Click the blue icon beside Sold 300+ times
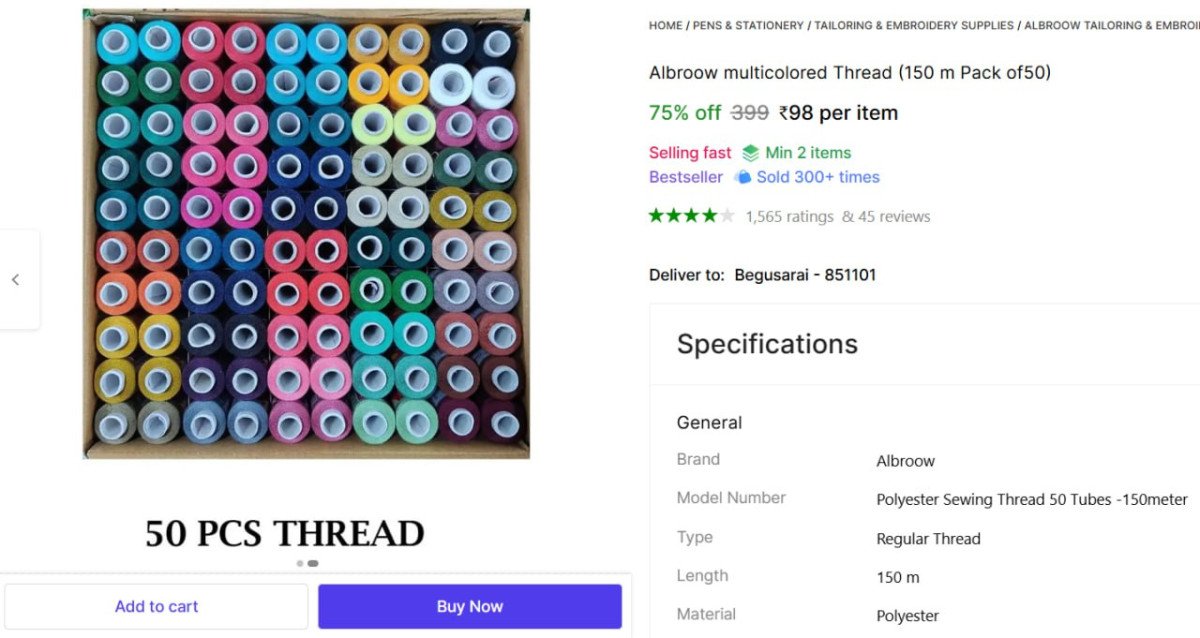Image resolution: width=1200 pixels, height=638 pixels. pos(742,177)
